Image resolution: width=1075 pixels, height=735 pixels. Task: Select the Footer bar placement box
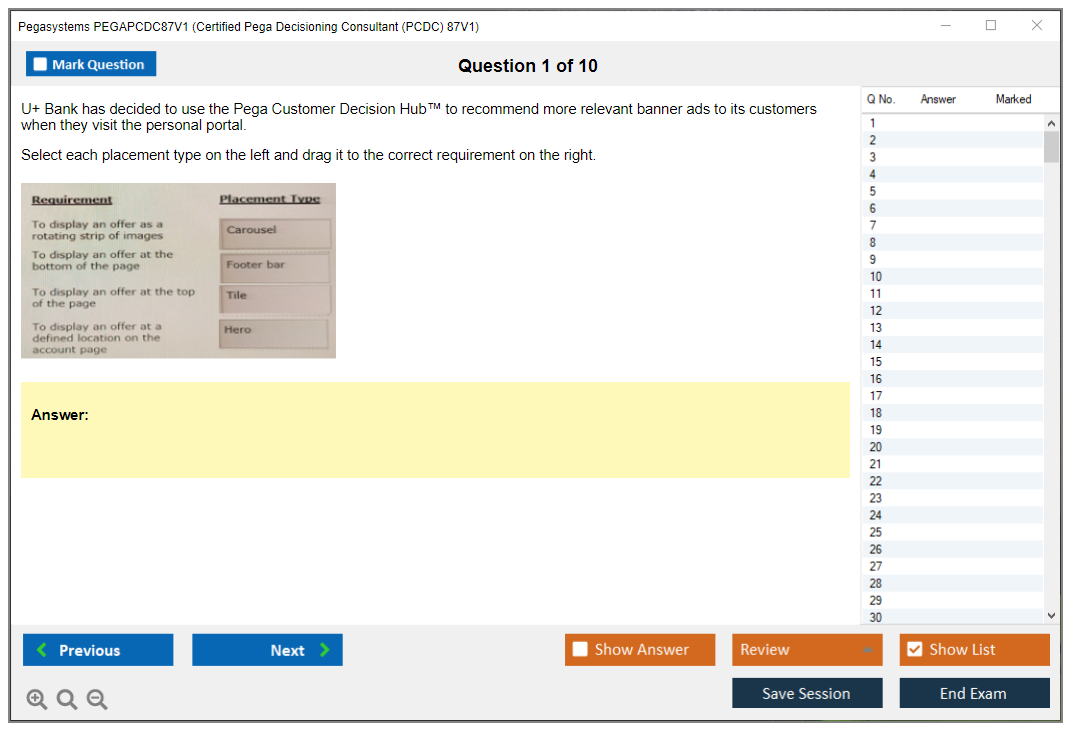click(275, 266)
